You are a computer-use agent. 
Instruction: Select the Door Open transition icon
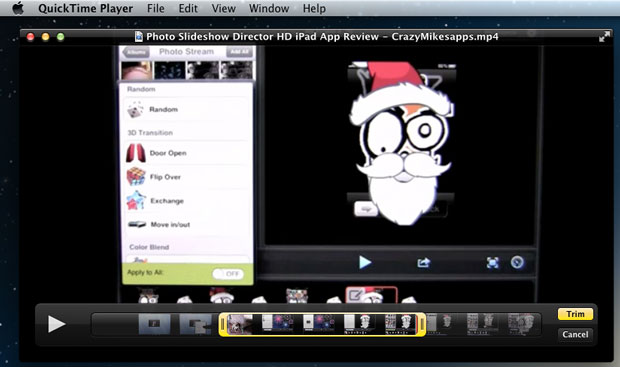pyautogui.click(x=136, y=153)
